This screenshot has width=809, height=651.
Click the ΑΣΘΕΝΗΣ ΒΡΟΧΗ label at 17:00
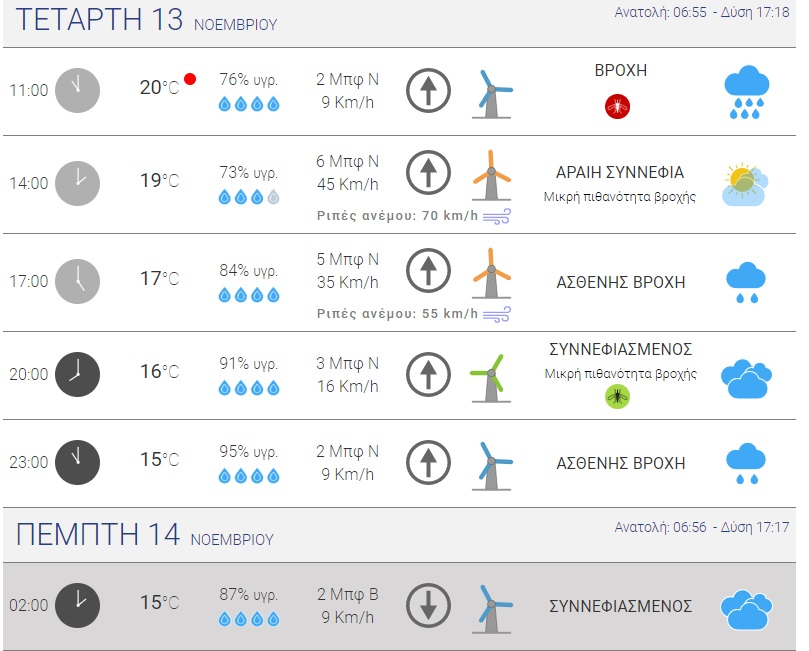(x=621, y=282)
